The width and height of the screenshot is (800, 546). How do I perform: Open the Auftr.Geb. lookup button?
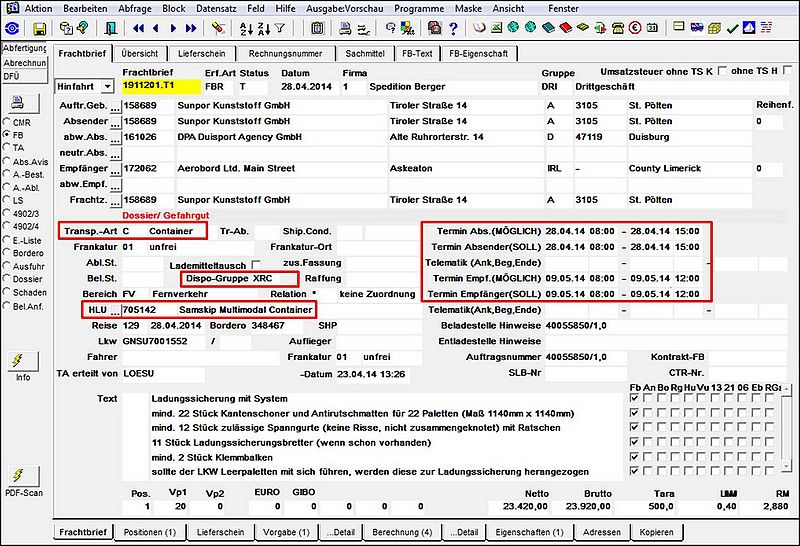pyautogui.click(x=116, y=107)
